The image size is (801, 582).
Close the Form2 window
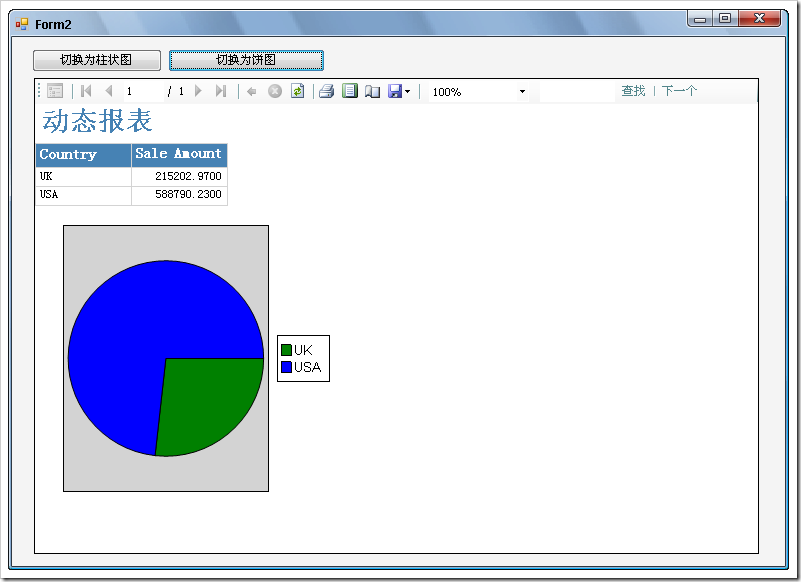pyautogui.click(x=760, y=19)
